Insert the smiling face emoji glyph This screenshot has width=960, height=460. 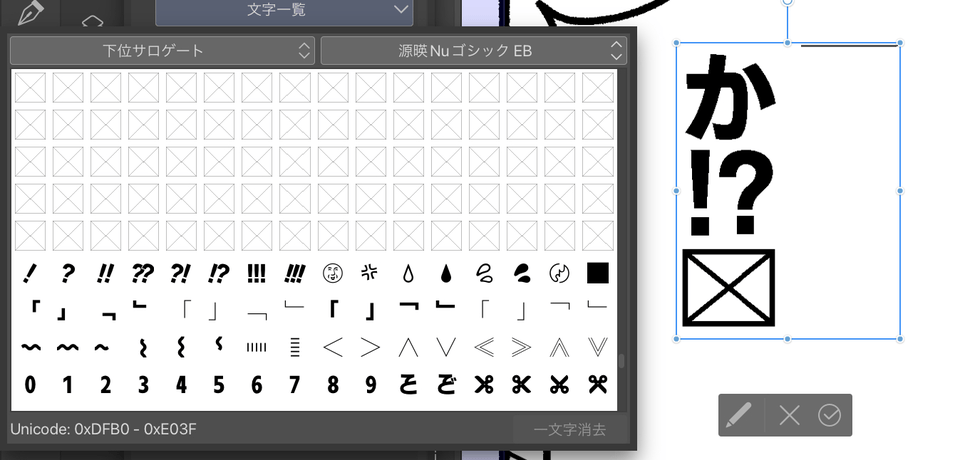click(332, 273)
